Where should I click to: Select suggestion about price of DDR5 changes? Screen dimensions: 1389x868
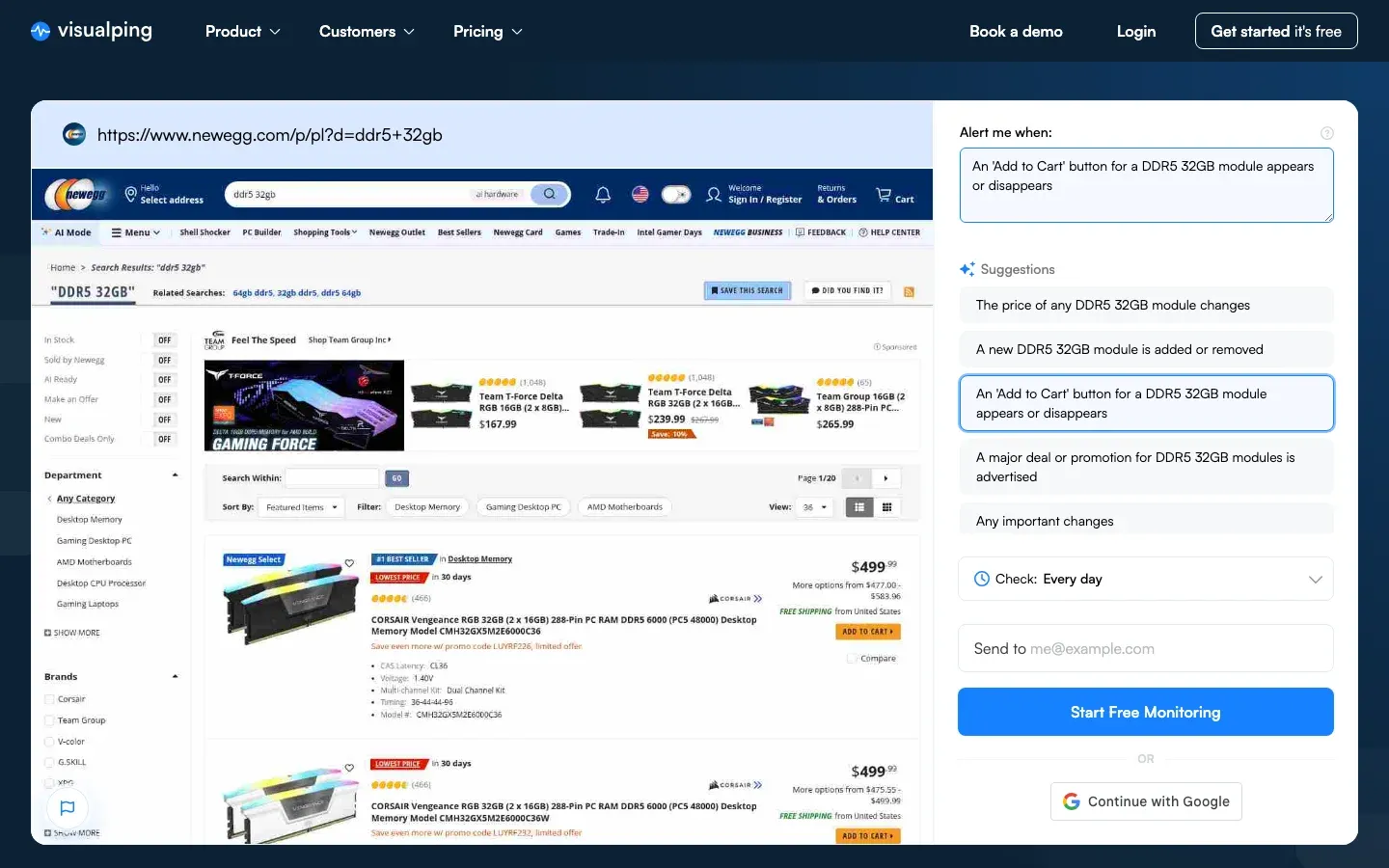click(x=1147, y=305)
